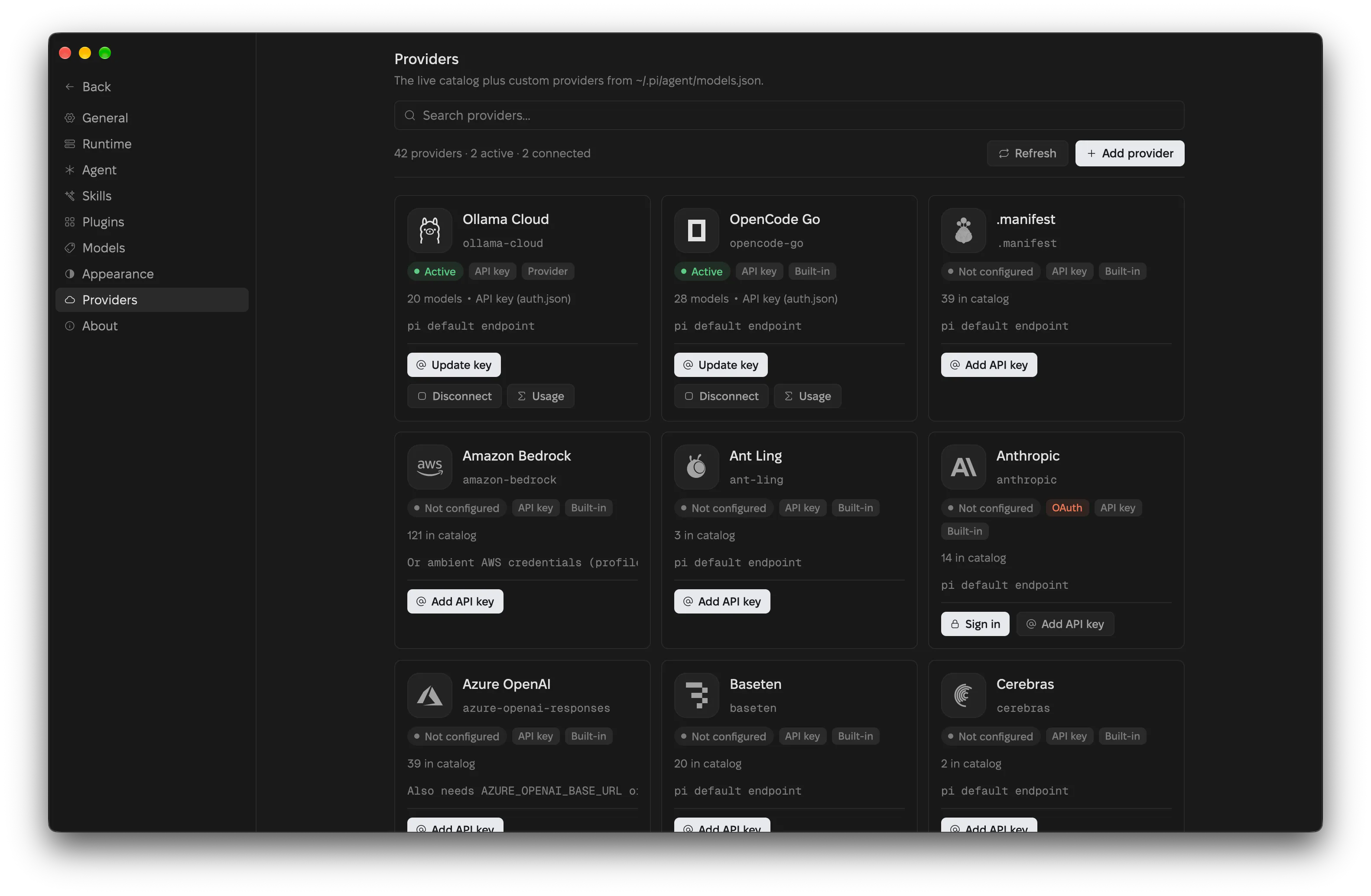Viewport: 1371px width, 896px height.
Task: Click the "14 in catalog" text on Anthropic
Action: click(973, 558)
